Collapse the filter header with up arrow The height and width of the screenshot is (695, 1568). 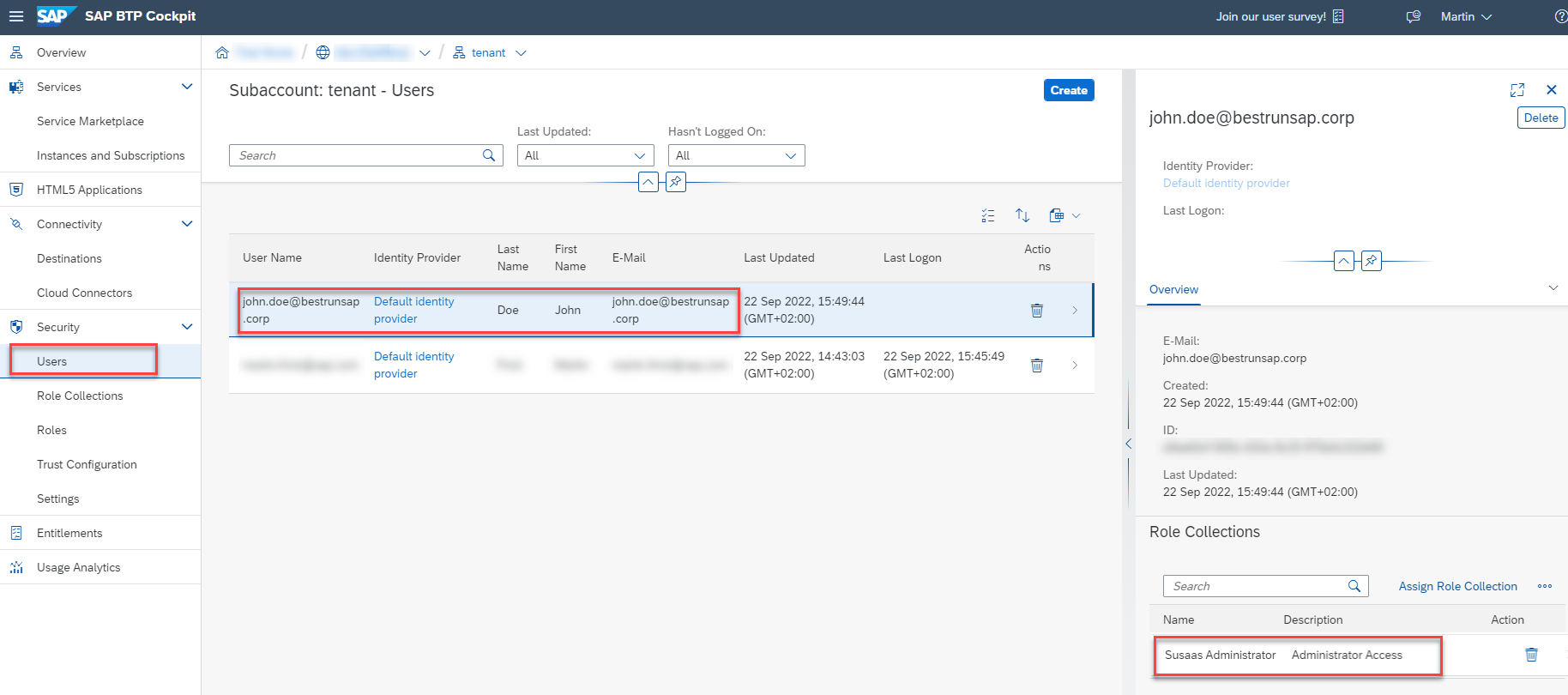coord(648,182)
